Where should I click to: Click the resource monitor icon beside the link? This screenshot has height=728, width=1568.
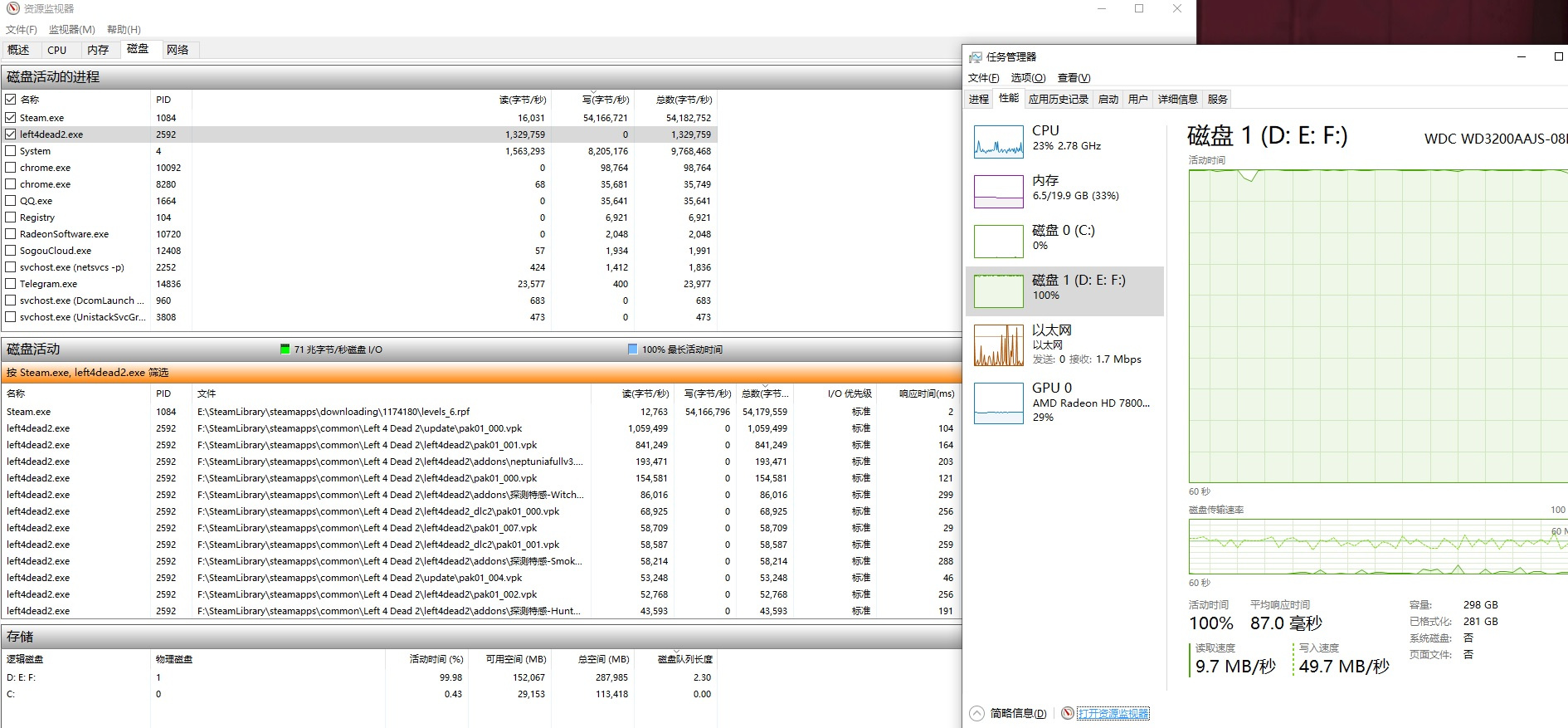click(1068, 713)
